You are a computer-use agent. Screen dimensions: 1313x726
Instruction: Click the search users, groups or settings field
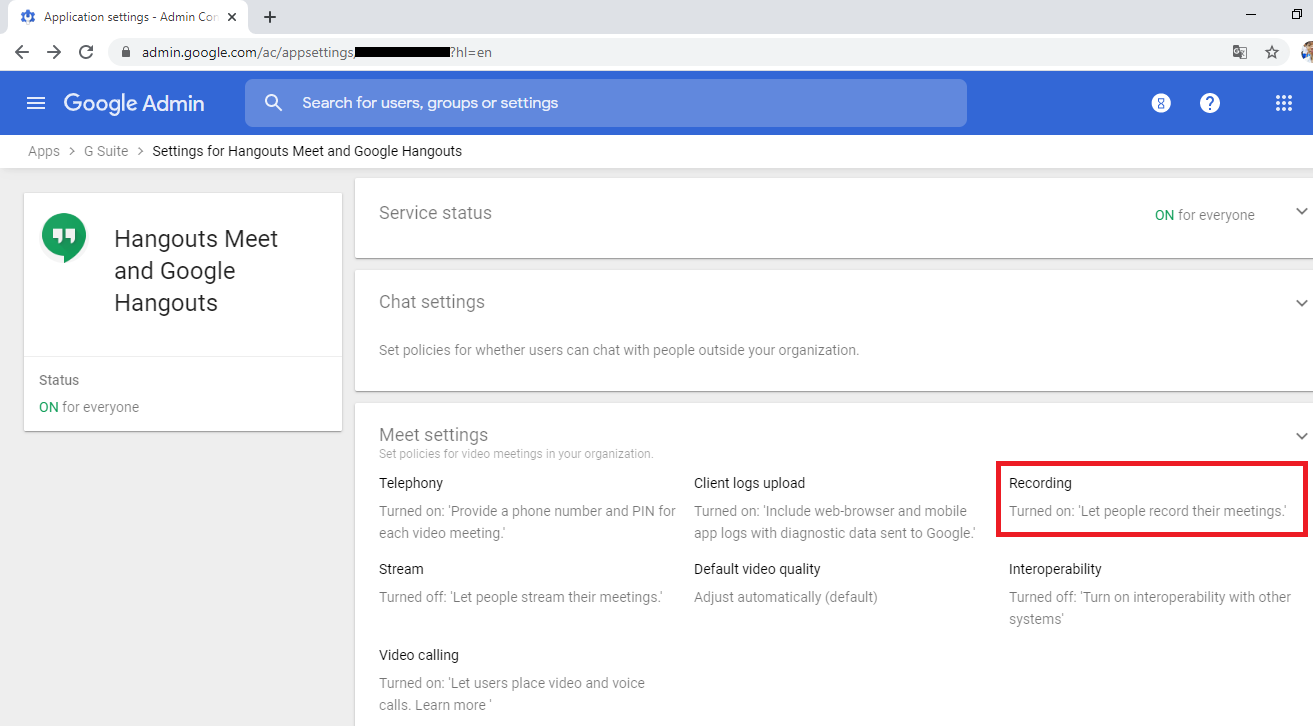(x=620, y=103)
